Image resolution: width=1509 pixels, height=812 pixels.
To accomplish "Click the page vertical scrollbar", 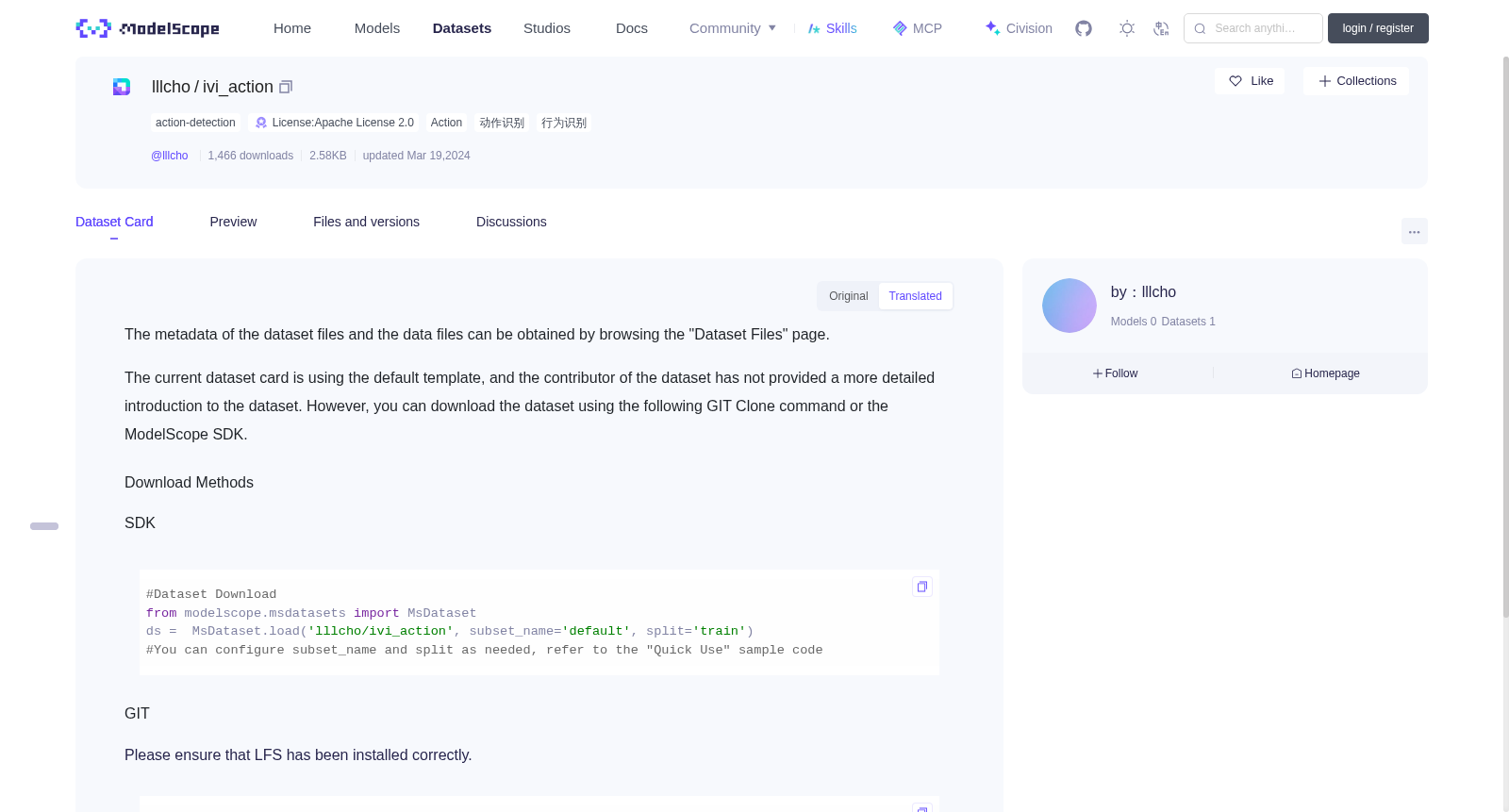I will click(1505, 337).
